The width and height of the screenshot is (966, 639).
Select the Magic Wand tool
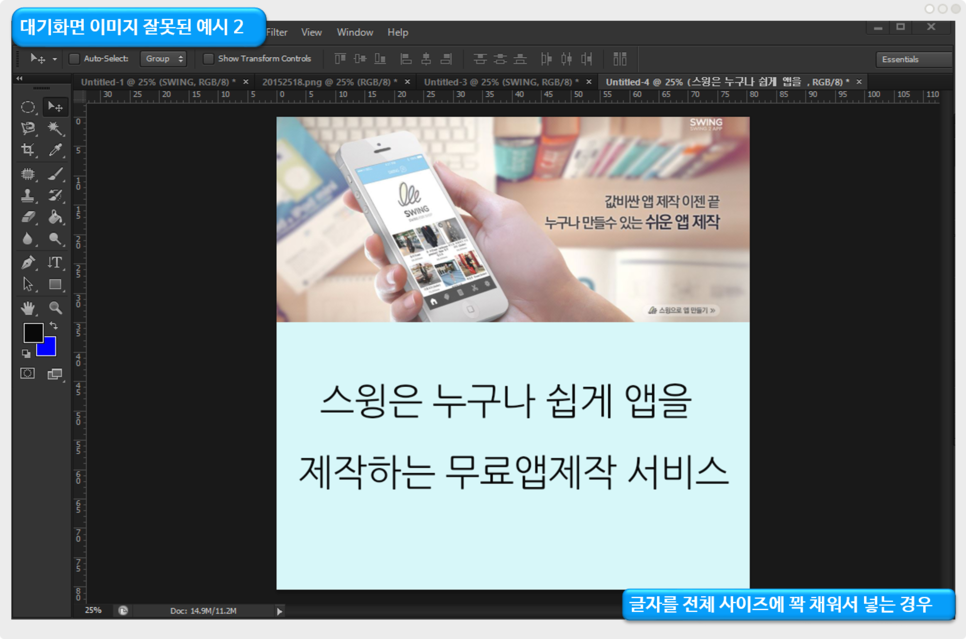[x=56, y=129]
